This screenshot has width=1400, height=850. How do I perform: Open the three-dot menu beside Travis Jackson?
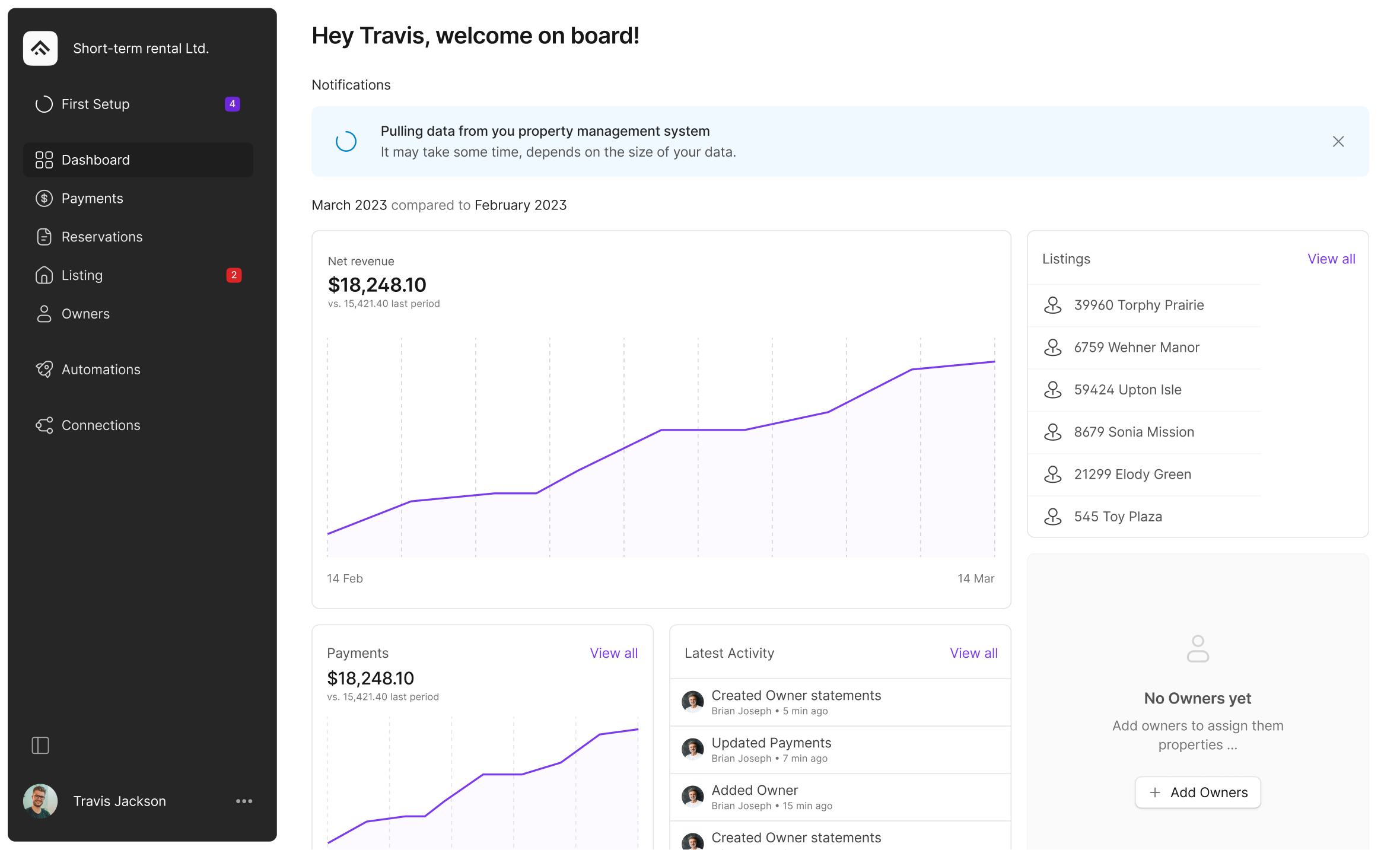pyautogui.click(x=244, y=801)
